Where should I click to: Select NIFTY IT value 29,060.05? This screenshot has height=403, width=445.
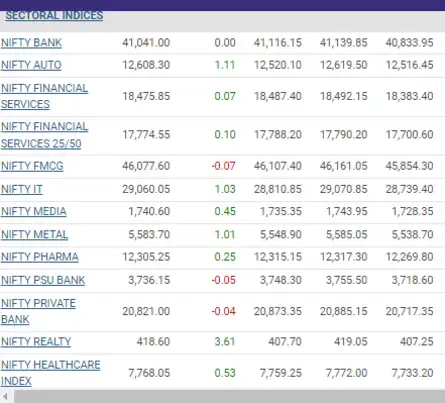tap(146, 189)
